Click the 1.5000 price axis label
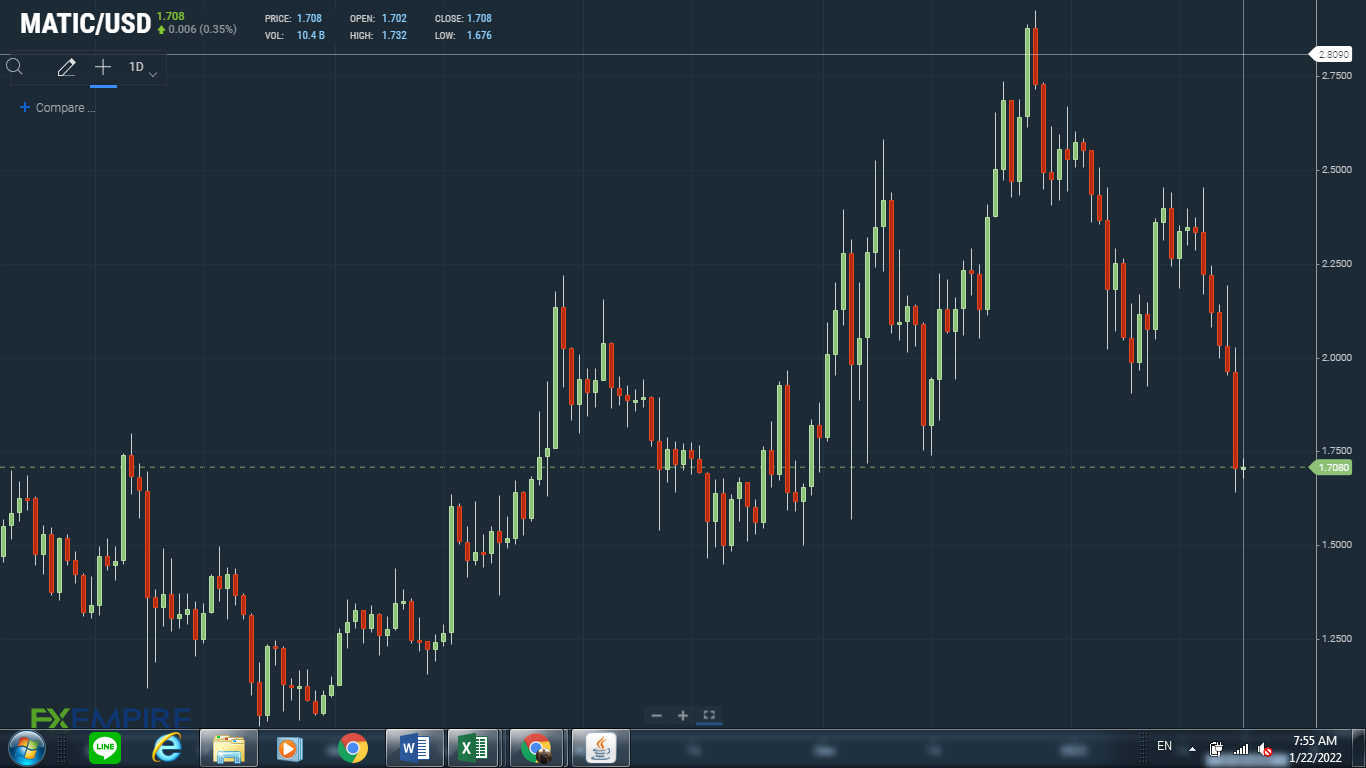 tap(1335, 545)
